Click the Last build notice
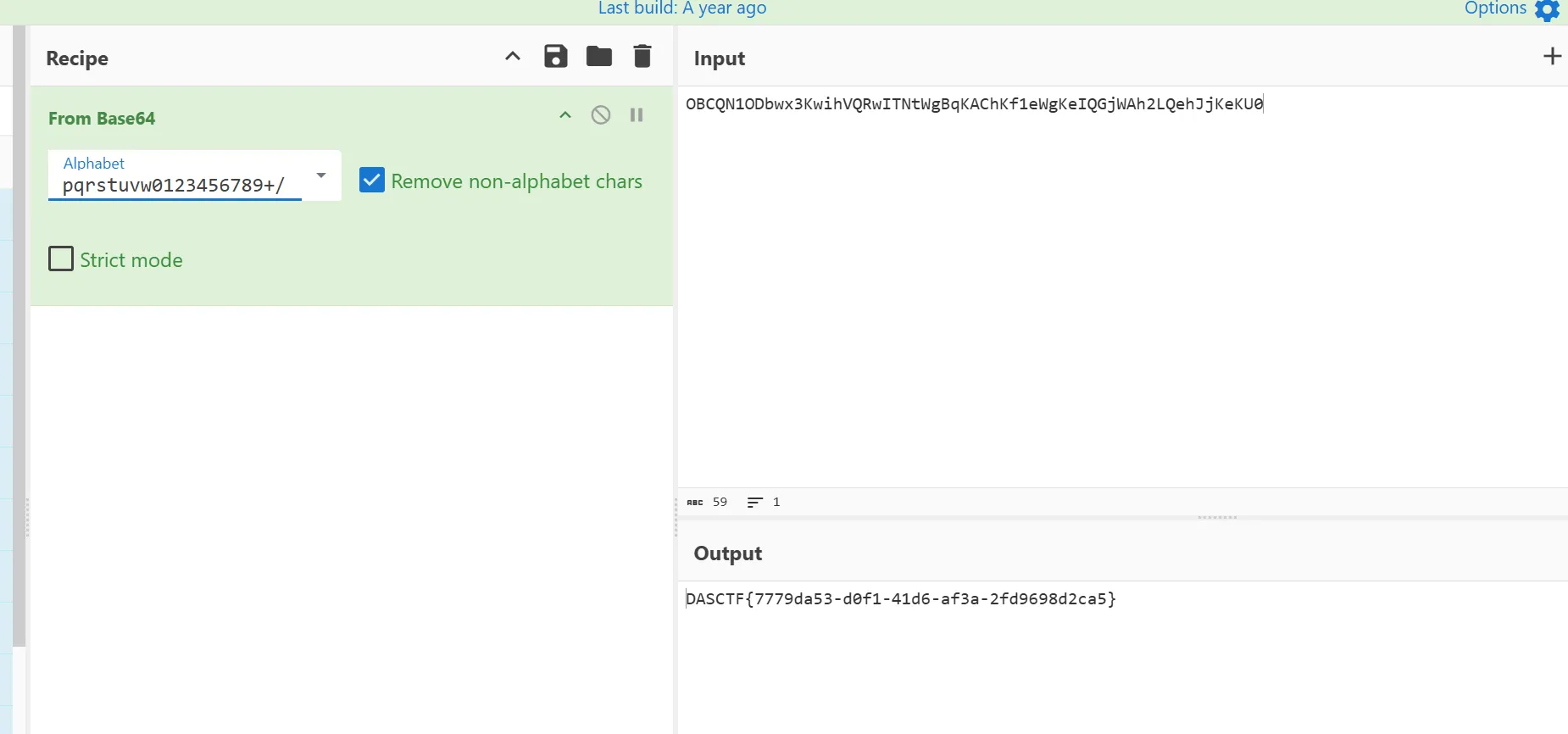 682,8
